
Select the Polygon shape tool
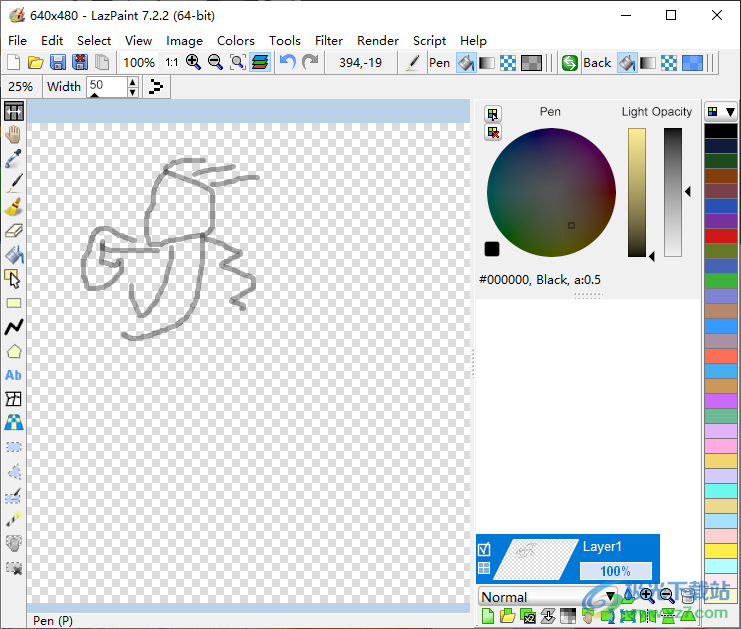tap(14, 351)
